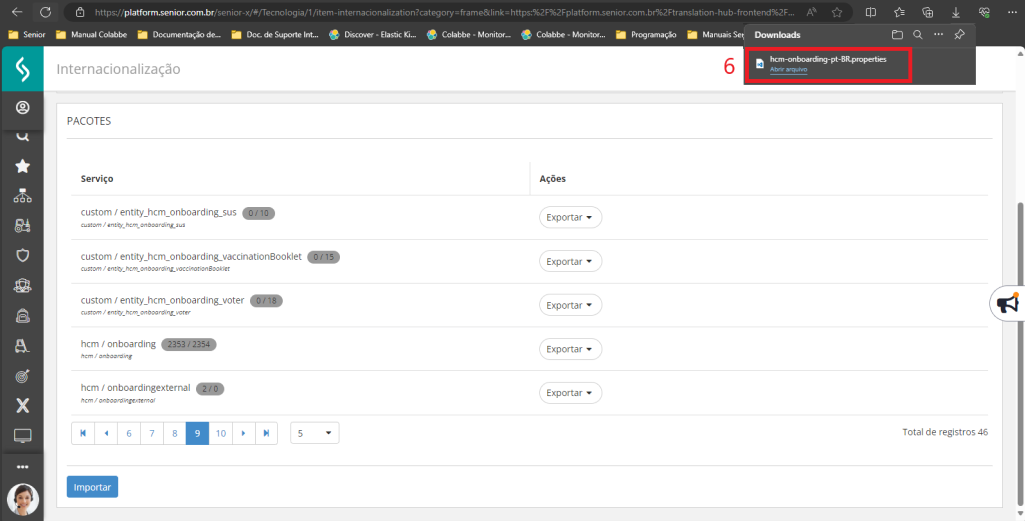Expand Exportar for entity_hcm_onboarding_vaccinationBooklet

tap(570, 261)
